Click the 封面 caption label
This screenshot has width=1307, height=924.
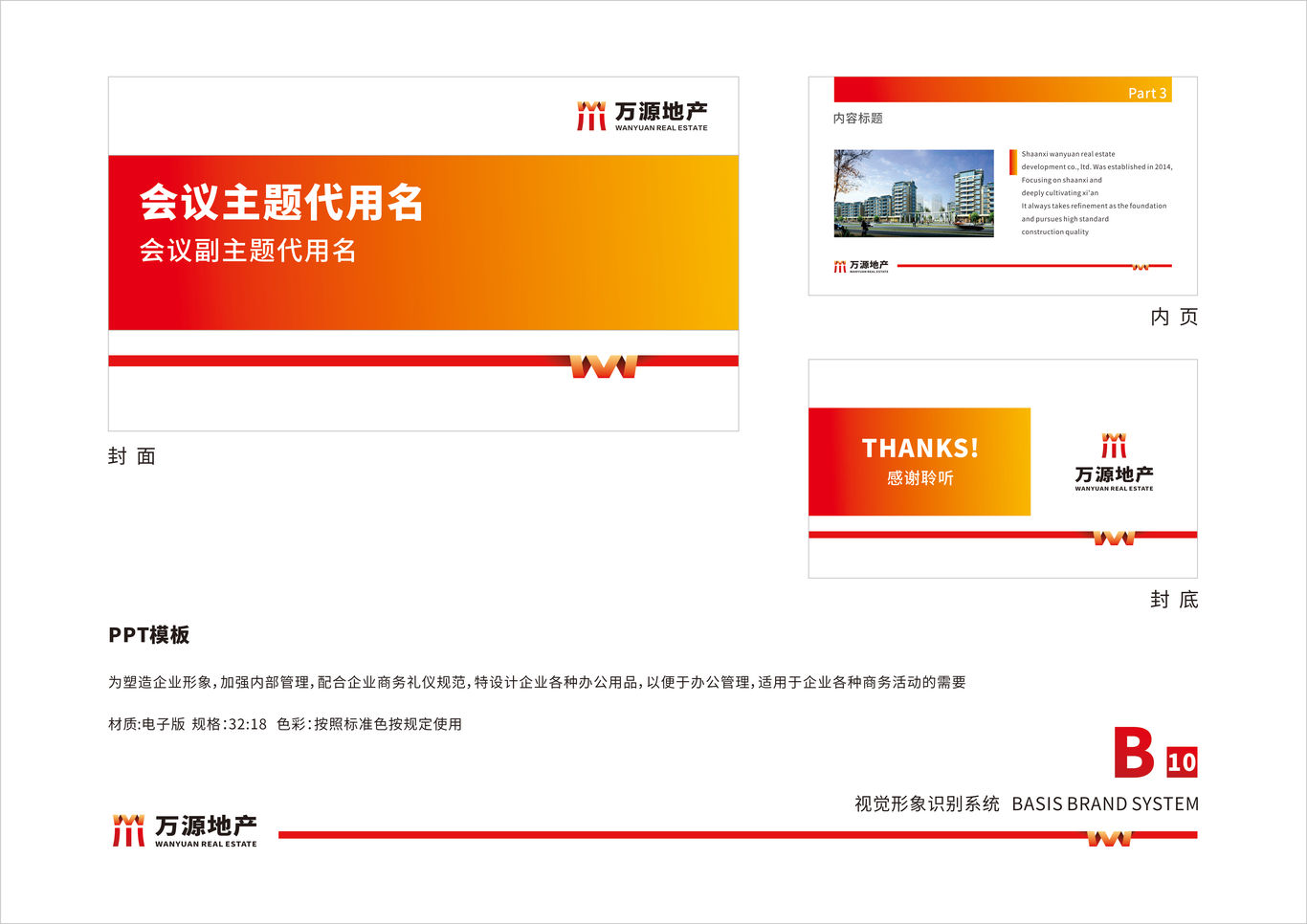(x=132, y=456)
